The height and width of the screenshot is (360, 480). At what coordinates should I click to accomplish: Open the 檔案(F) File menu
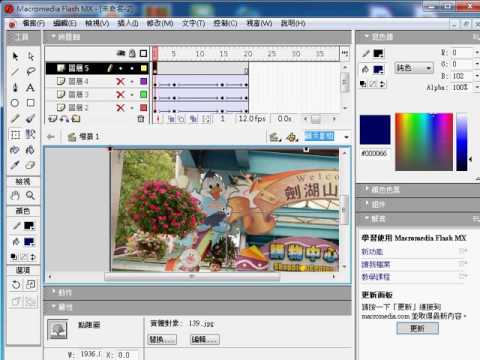coord(34,23)
